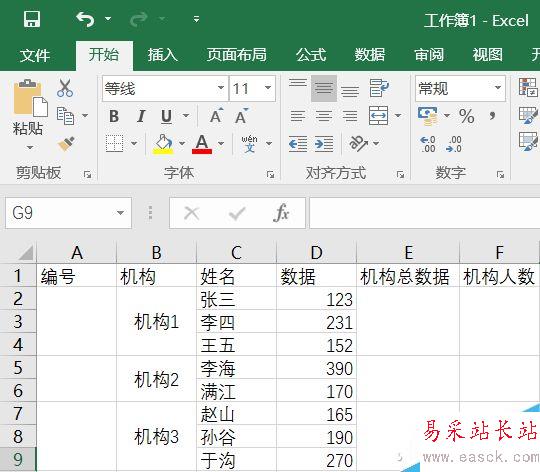This screenshot has width=540, height=472.
Task: Open the 字体 dialog launcher
Action: [x=271, y=175]
